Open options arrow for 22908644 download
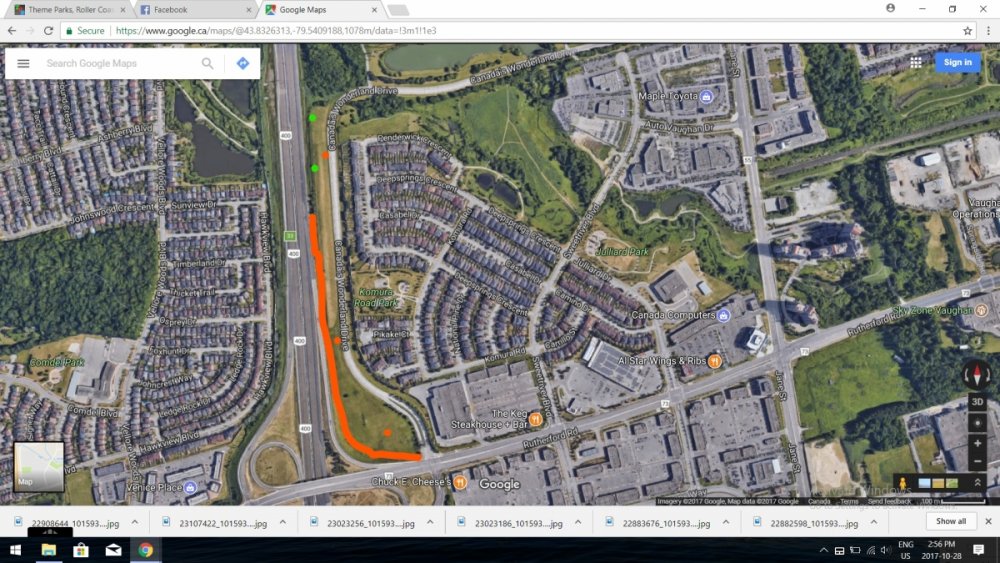 point(135,522)
